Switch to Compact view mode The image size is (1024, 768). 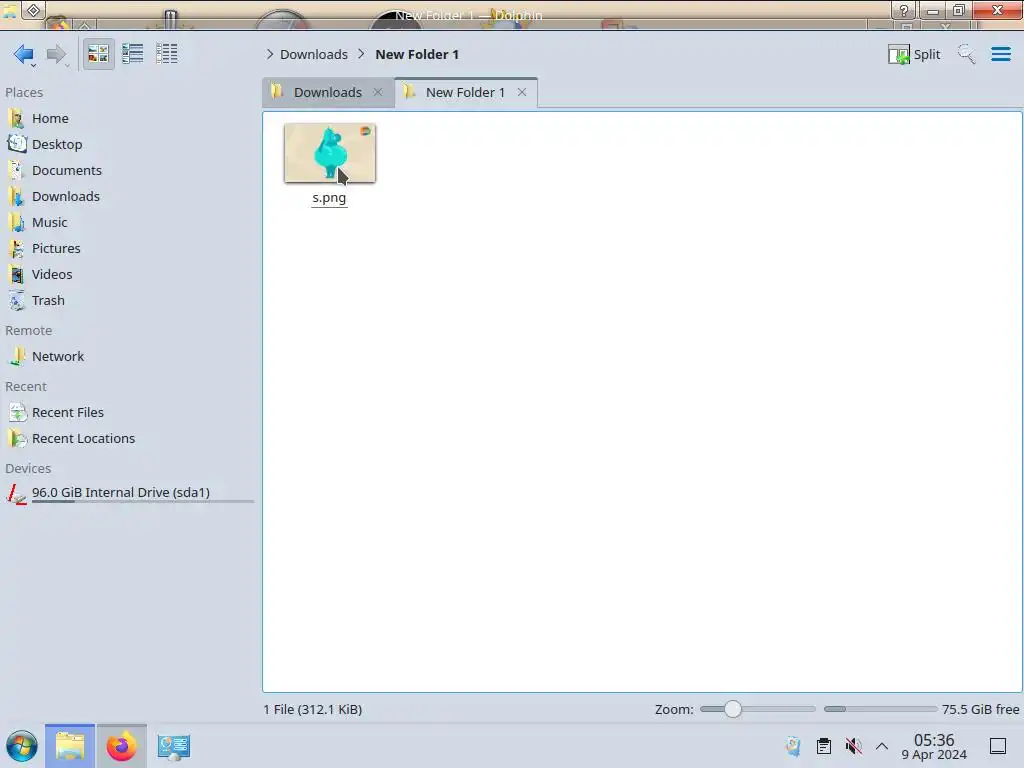coord(133,54)
